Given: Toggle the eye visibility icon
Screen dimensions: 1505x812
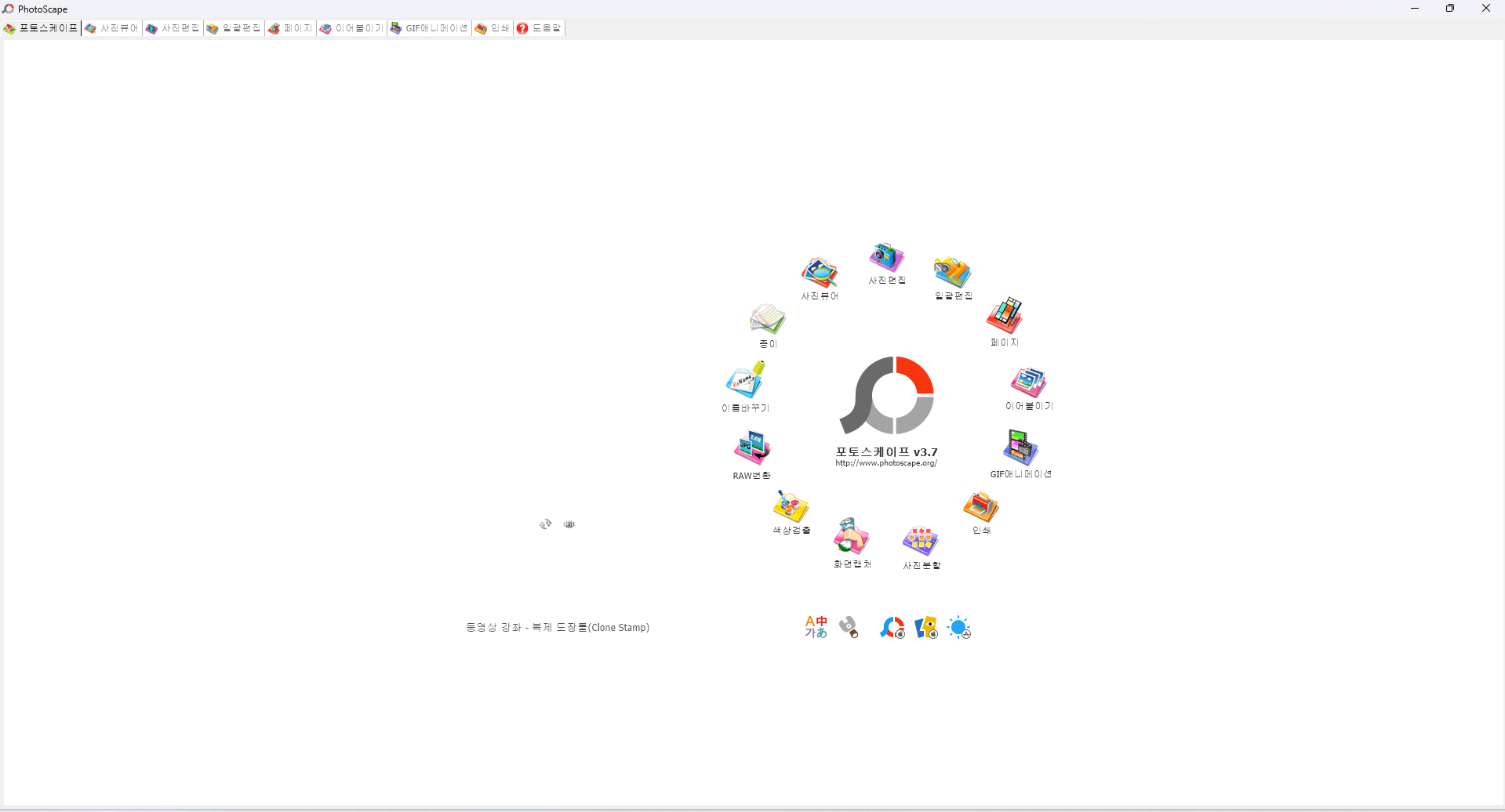Looking at the screenshot, I should coord(569,524).
